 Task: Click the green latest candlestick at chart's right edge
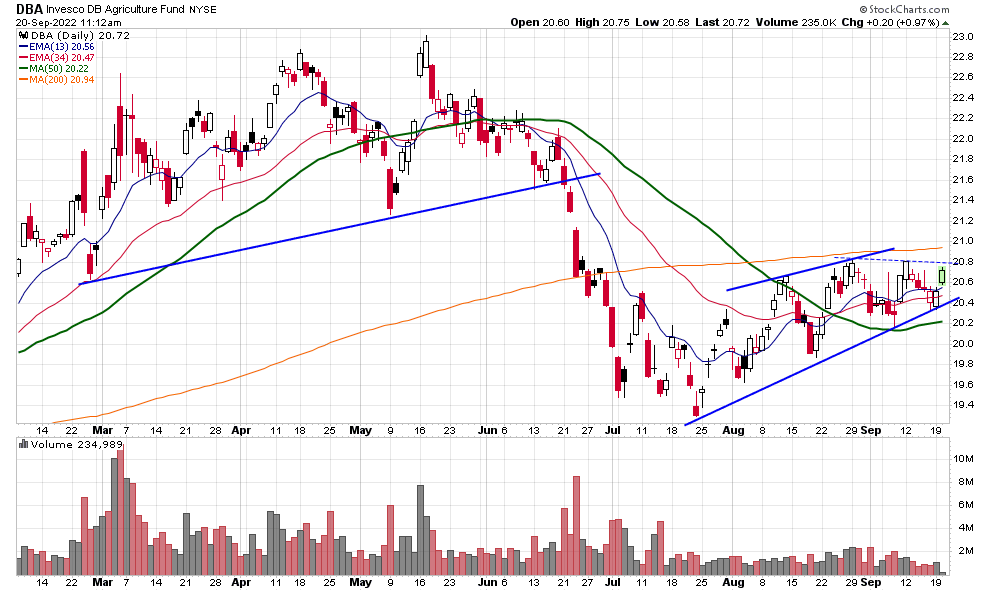(x=942, y=276)
